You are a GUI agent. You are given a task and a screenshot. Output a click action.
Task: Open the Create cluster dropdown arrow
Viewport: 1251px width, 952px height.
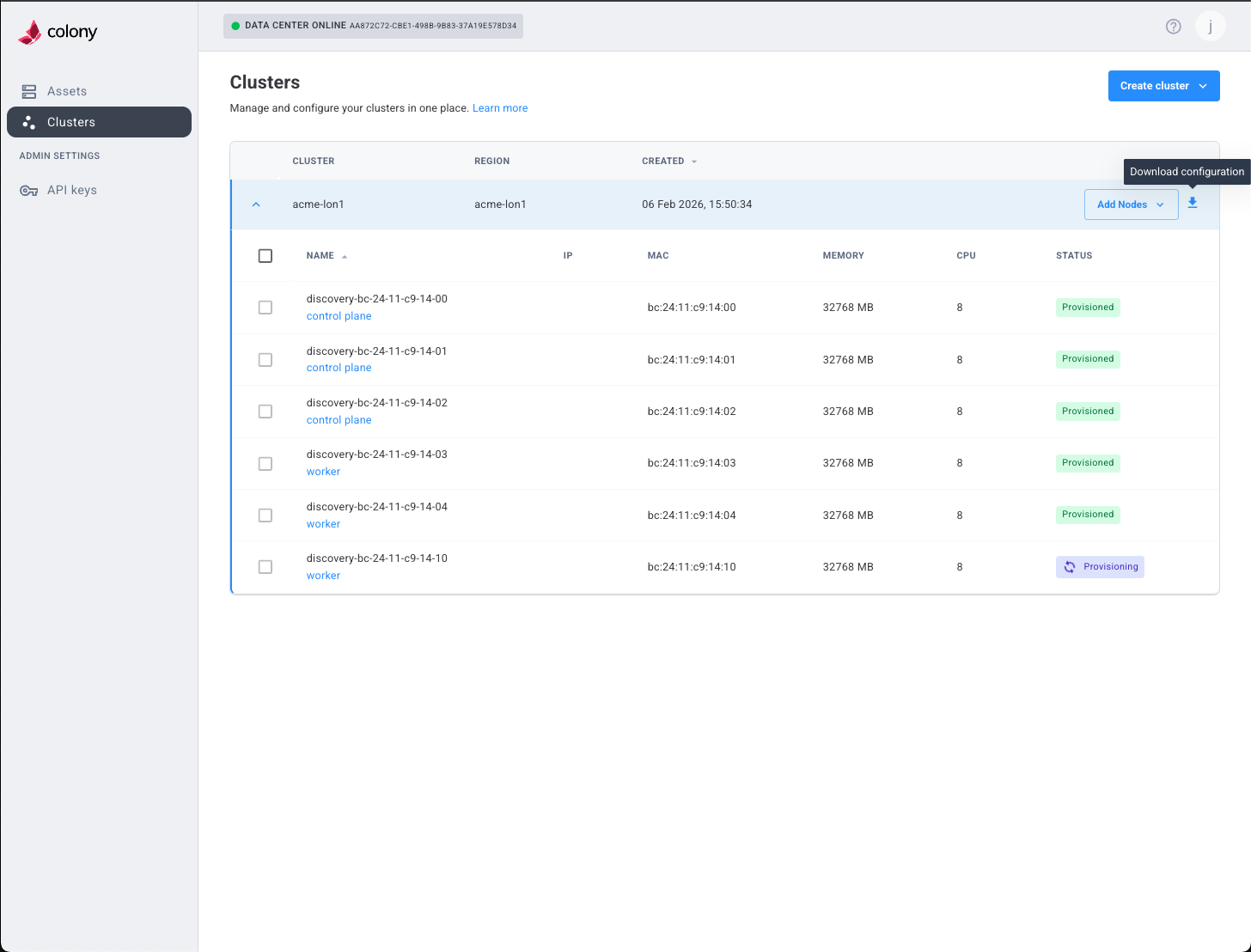pos(1201,86)
